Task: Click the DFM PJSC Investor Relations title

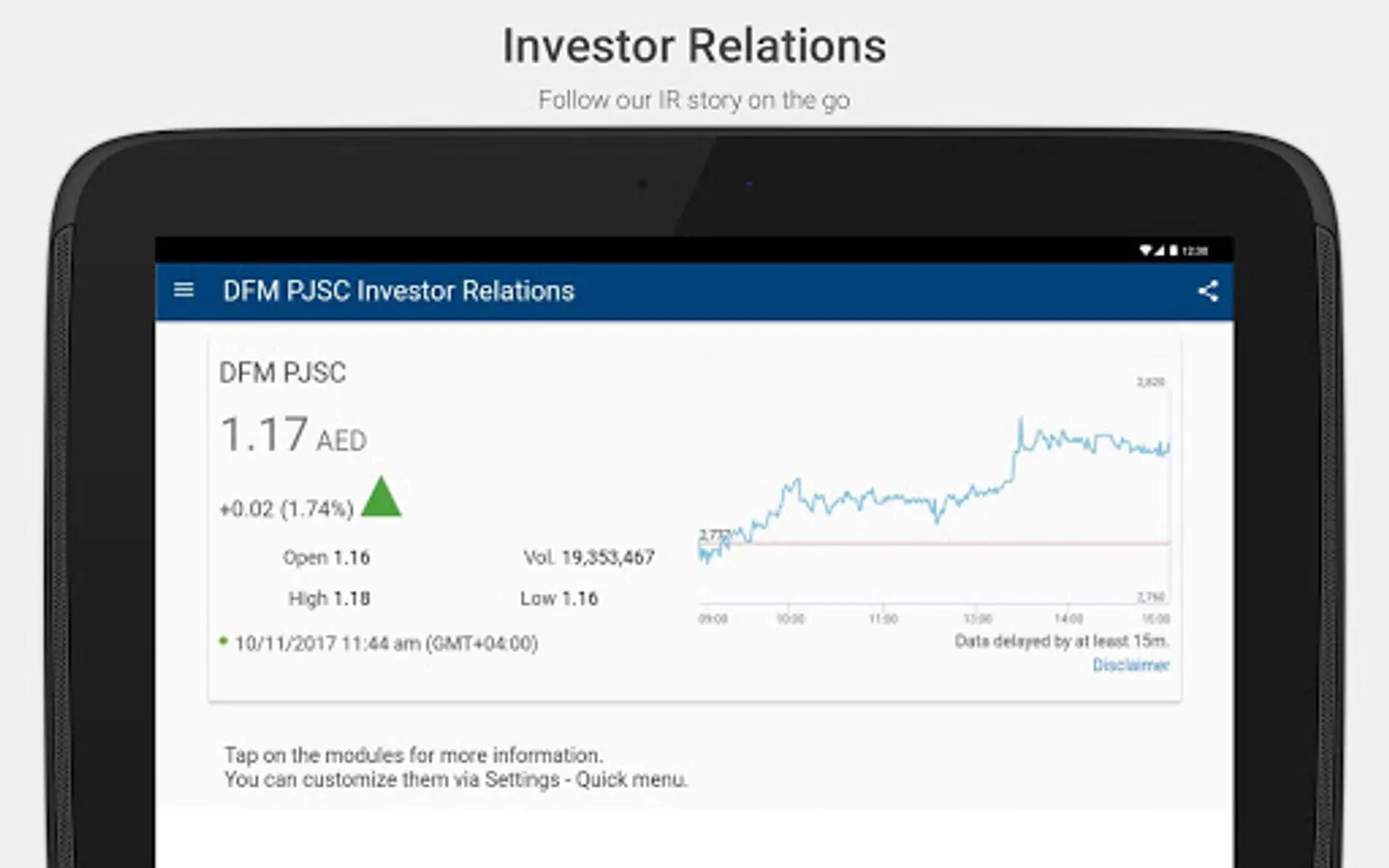Action: pyautogui.click(x=398, y=291)
